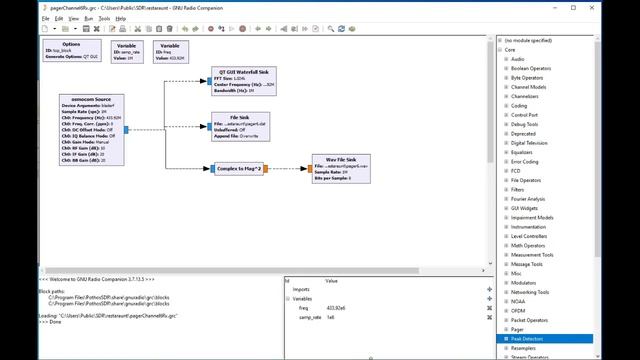Generate the flow graph

[x=221, y=29]
